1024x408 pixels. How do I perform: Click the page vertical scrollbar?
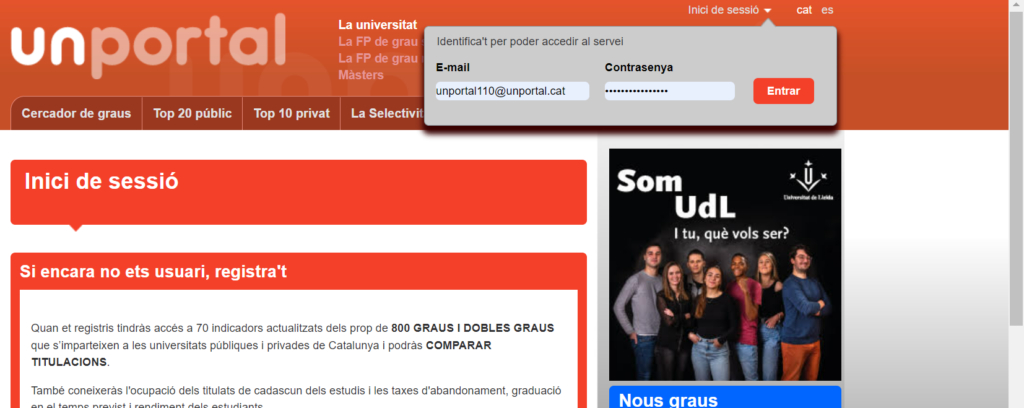pos(1016,200)
